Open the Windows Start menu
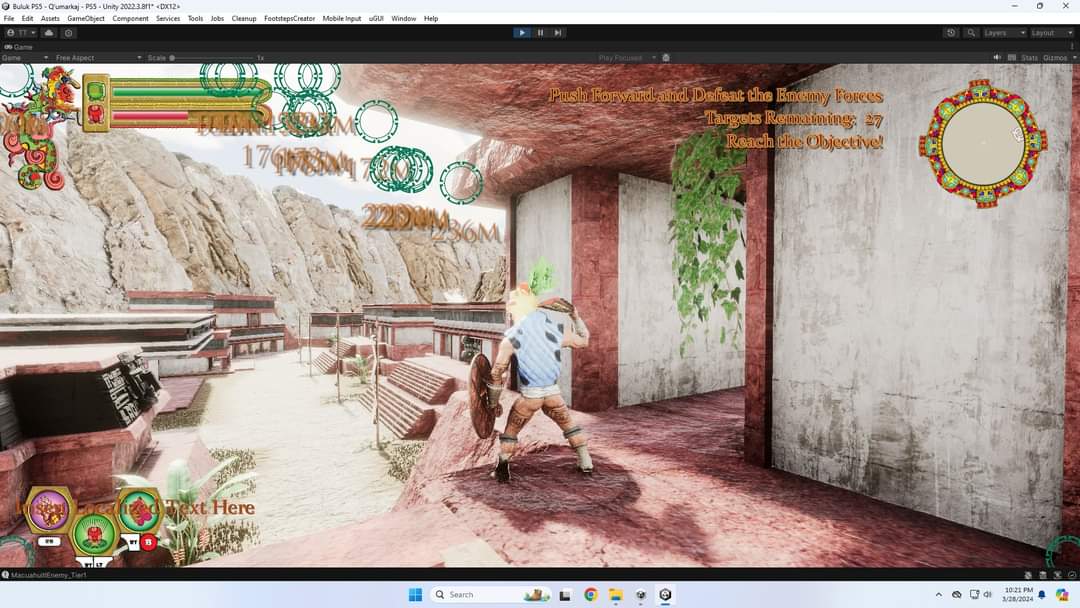1080x608 pixels. 415,594
